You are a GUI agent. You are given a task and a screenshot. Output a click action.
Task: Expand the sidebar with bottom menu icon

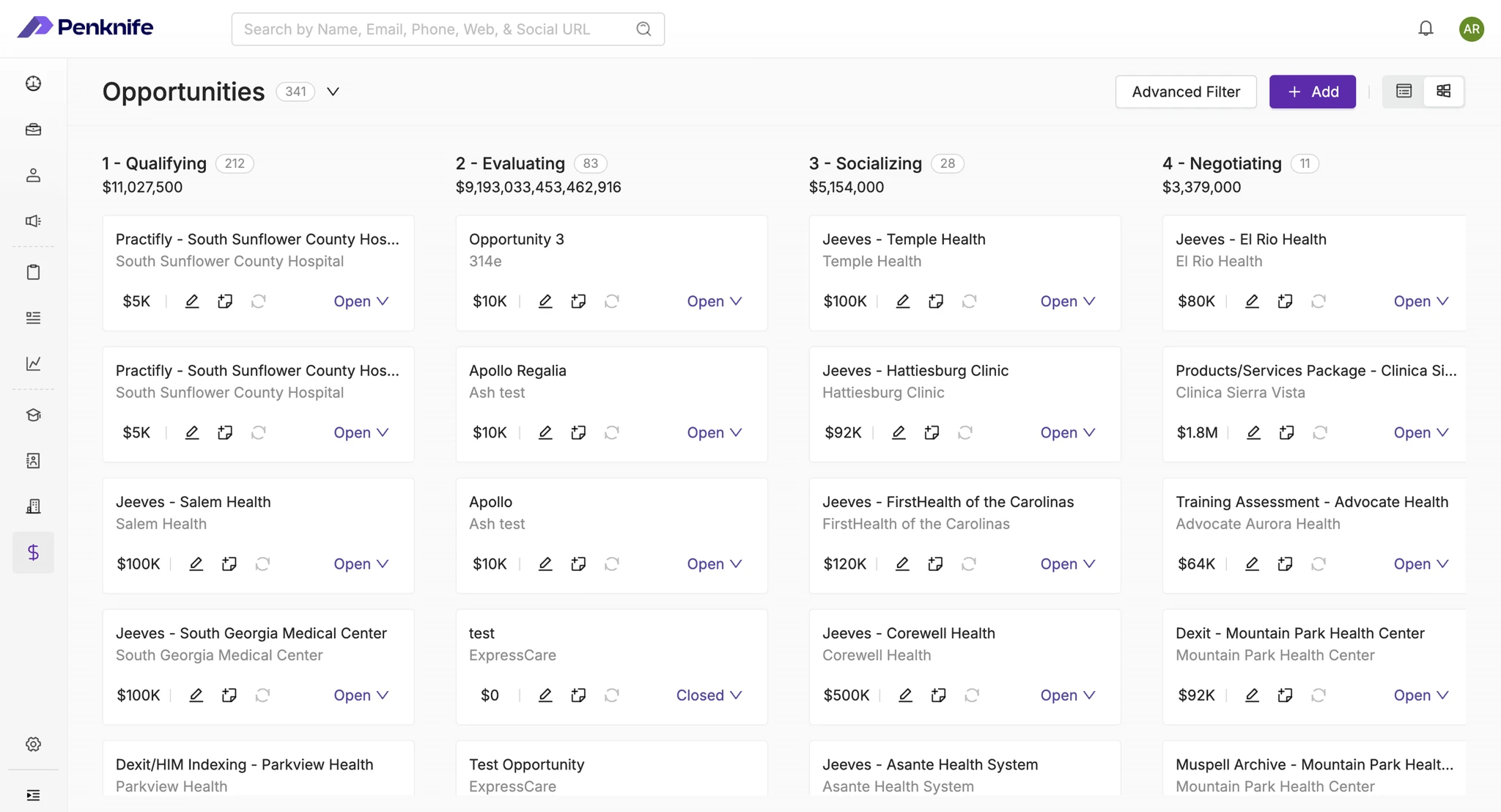tap(33, 795)
